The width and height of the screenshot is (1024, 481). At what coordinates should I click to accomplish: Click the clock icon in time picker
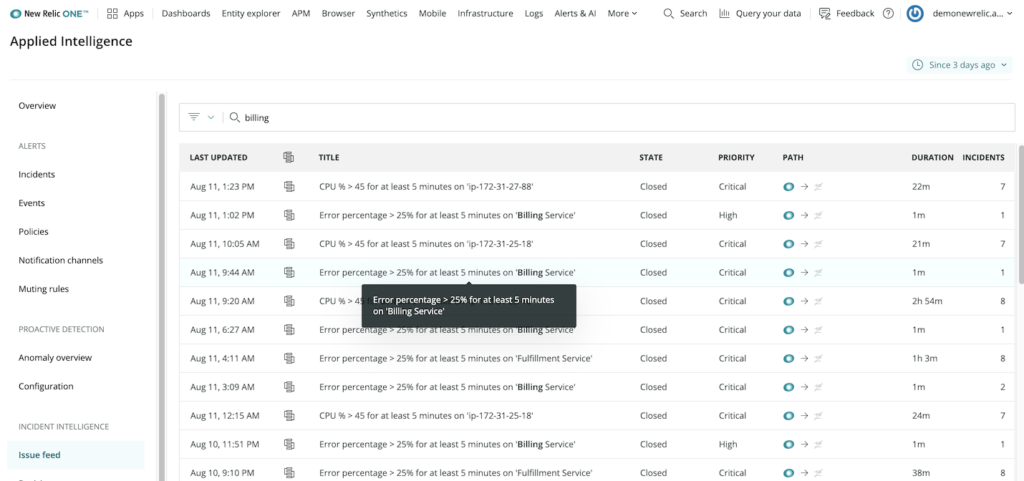918,65
